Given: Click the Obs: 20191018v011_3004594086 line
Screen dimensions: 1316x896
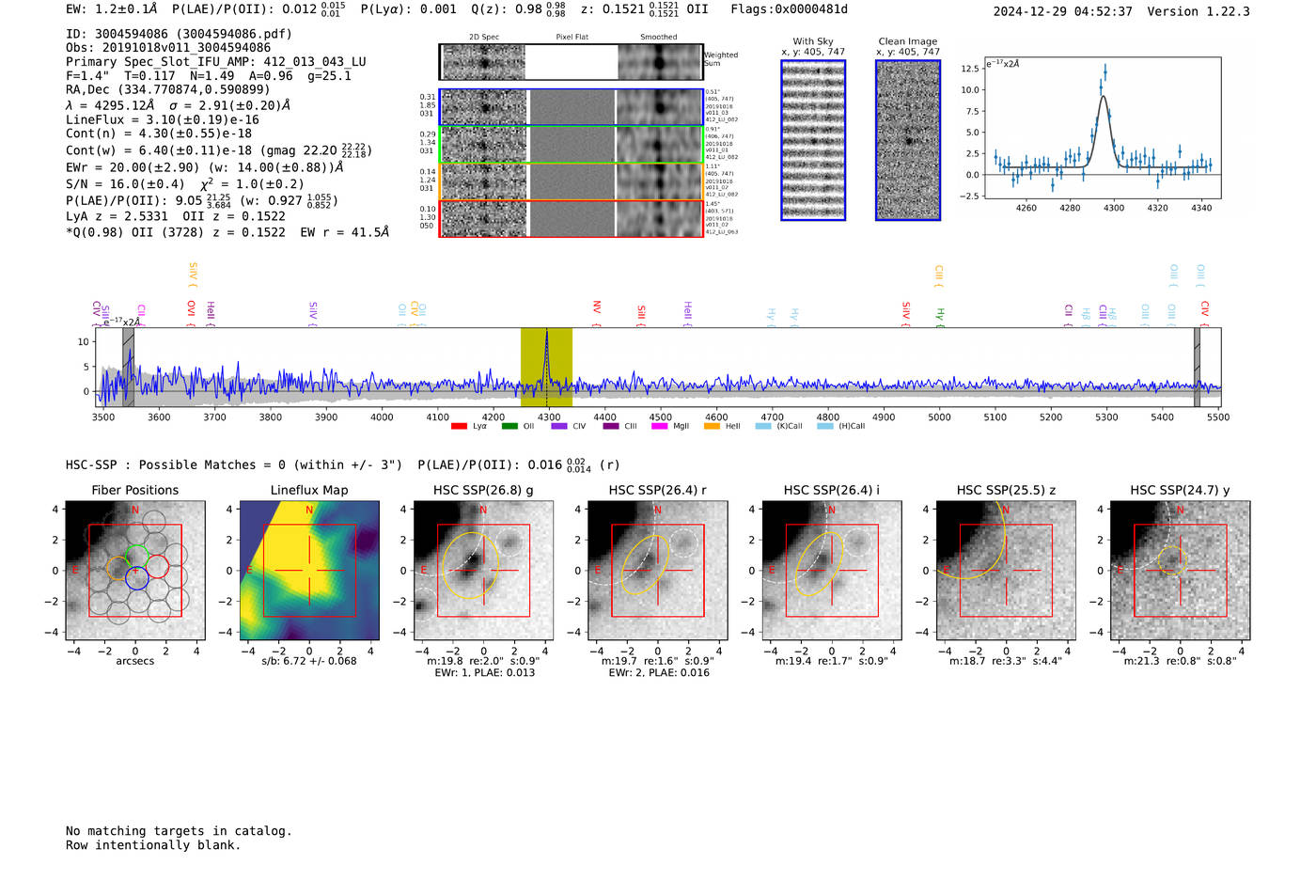Looking at the screenshot, I should [168, 48].
